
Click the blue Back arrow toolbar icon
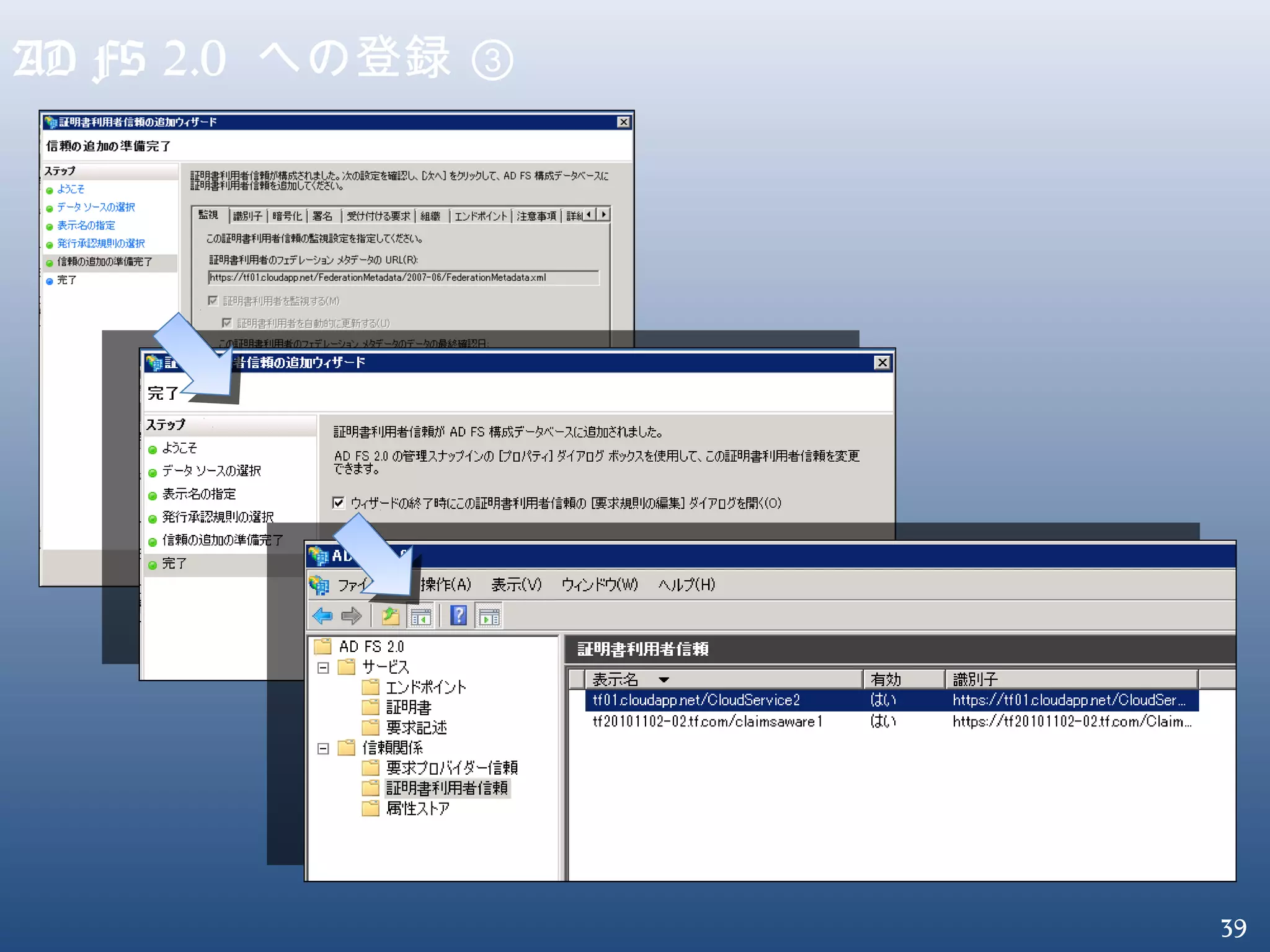(322, 616)
